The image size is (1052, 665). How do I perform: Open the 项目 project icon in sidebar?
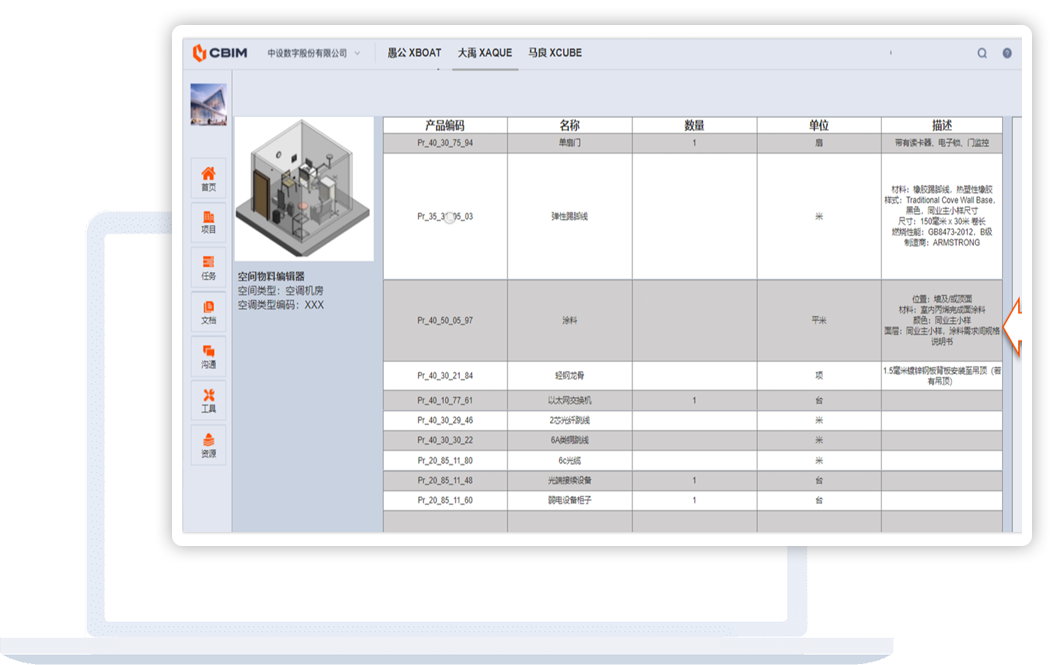pos(208,222)
